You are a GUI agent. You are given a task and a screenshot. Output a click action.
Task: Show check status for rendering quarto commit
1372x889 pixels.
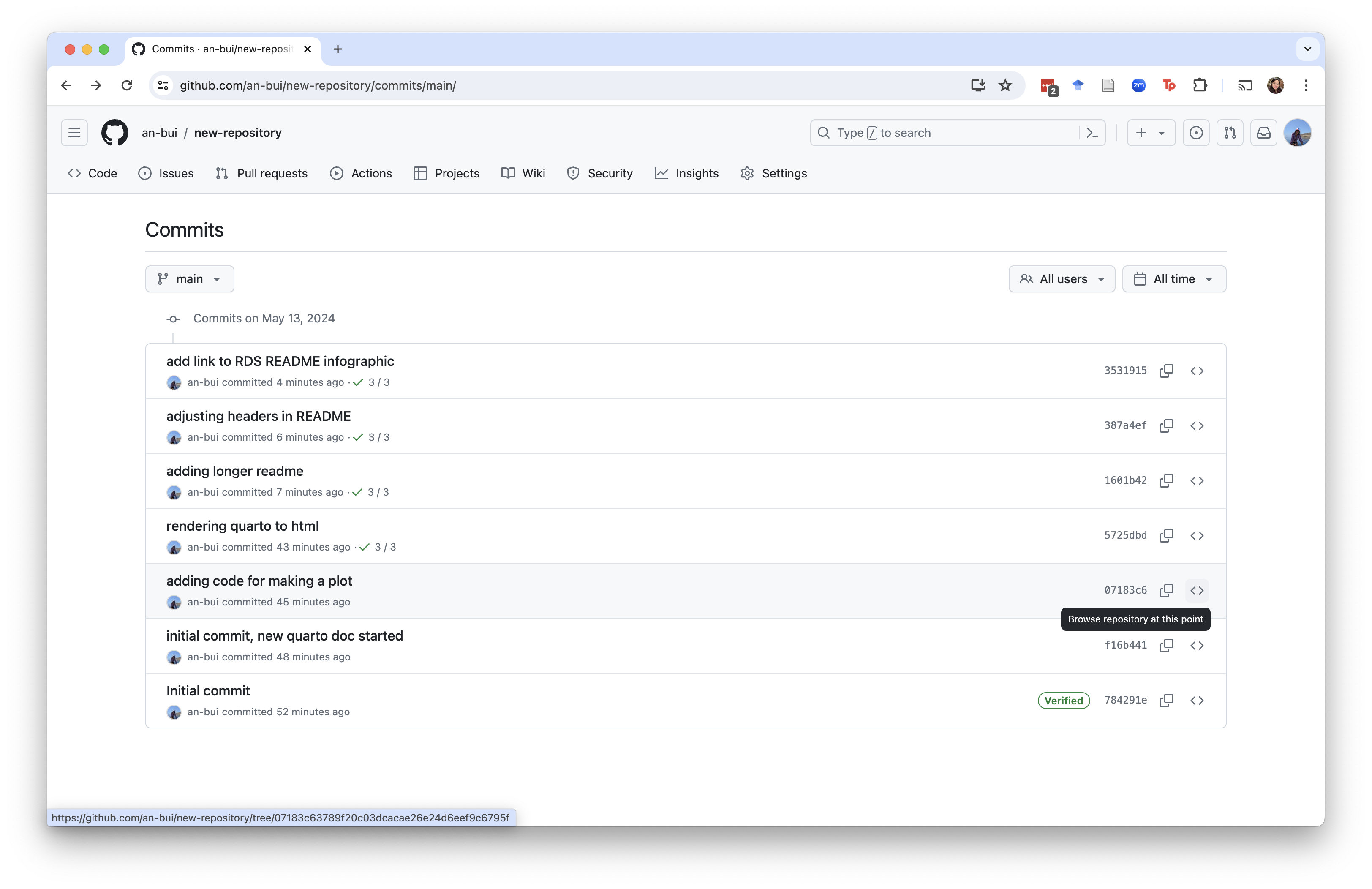point(378,547)
